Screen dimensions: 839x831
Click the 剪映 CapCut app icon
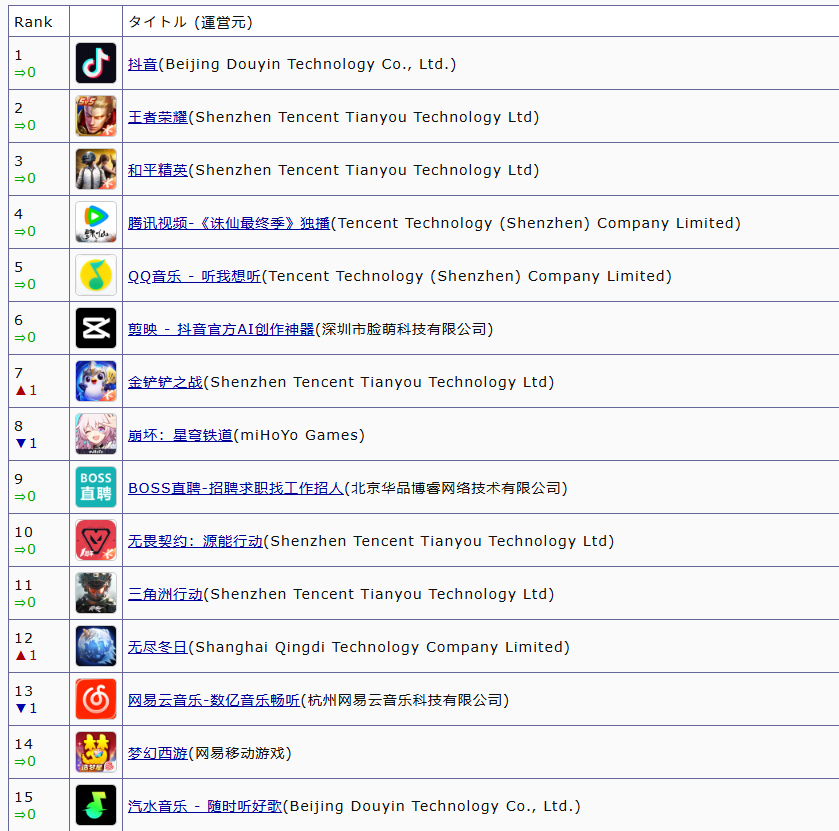click(96, 328)
